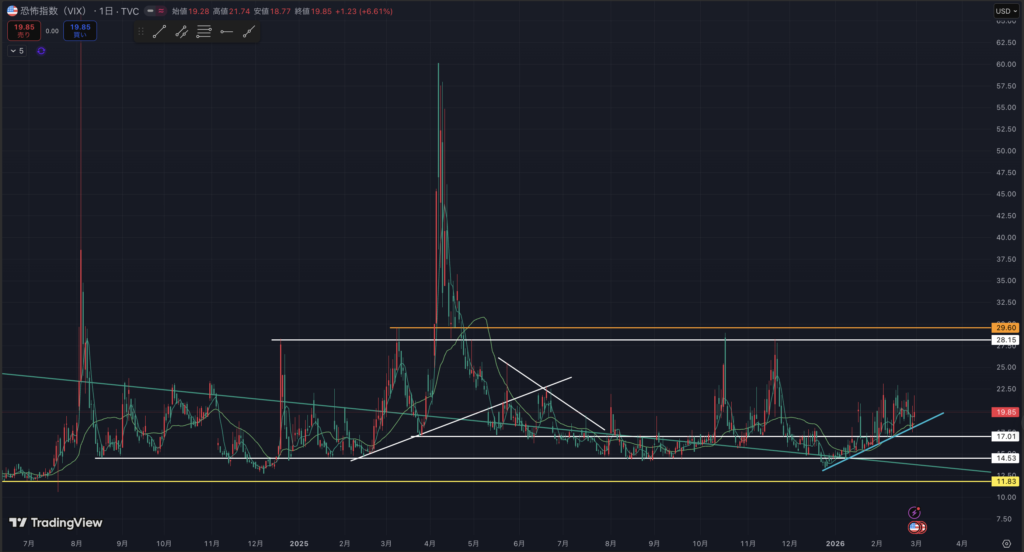The width and height of the screenshot is (1024, 552).
Task: Select the trend line drawing tool
Action: [x=159, y=32]
